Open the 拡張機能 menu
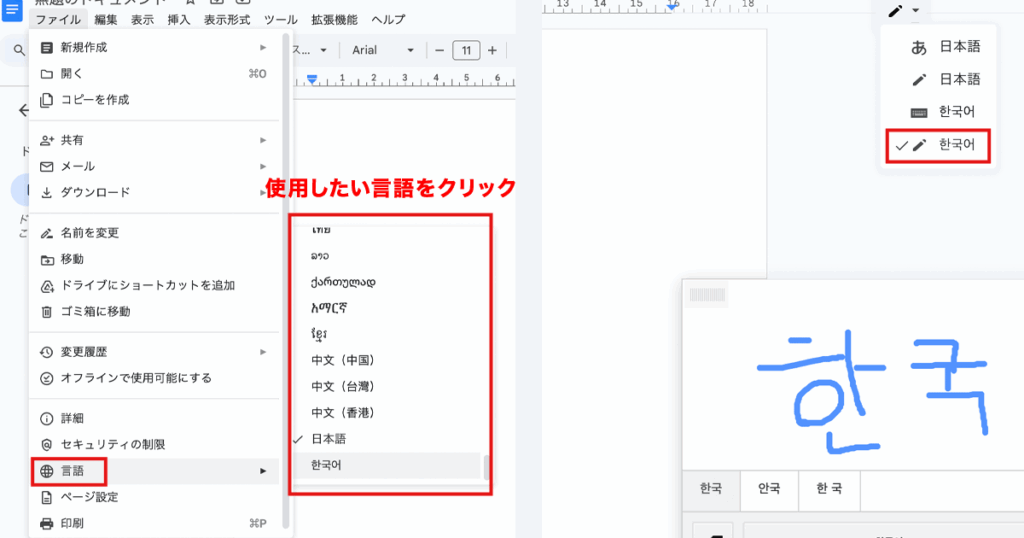Viewport: 1024px width, 538px height. point(334,20)
